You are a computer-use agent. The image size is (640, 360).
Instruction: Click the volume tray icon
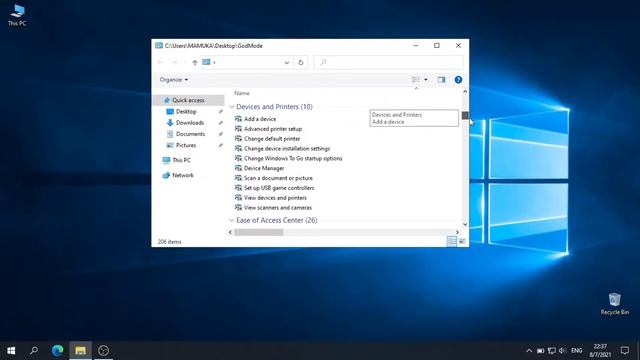click(x=562, y=351)
